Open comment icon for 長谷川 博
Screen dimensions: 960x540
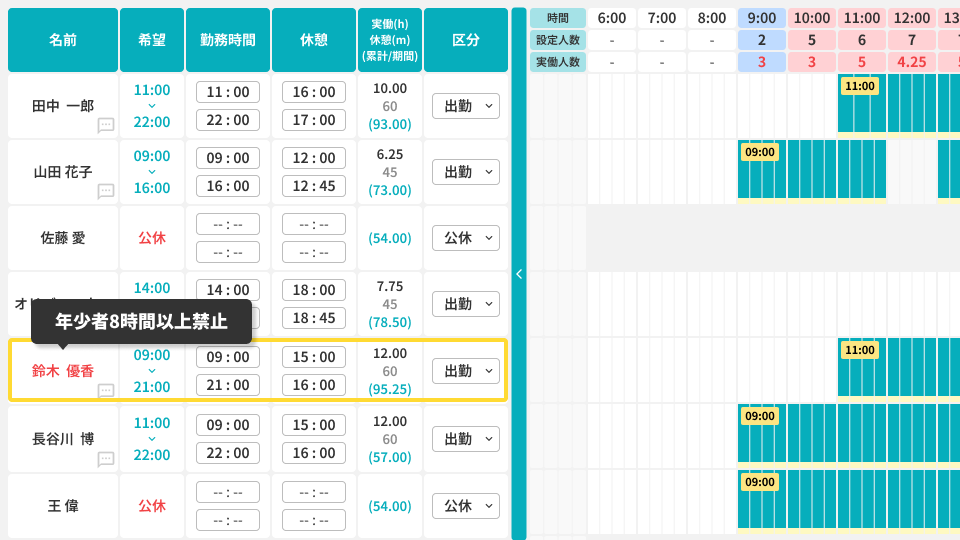click(106, 459)
